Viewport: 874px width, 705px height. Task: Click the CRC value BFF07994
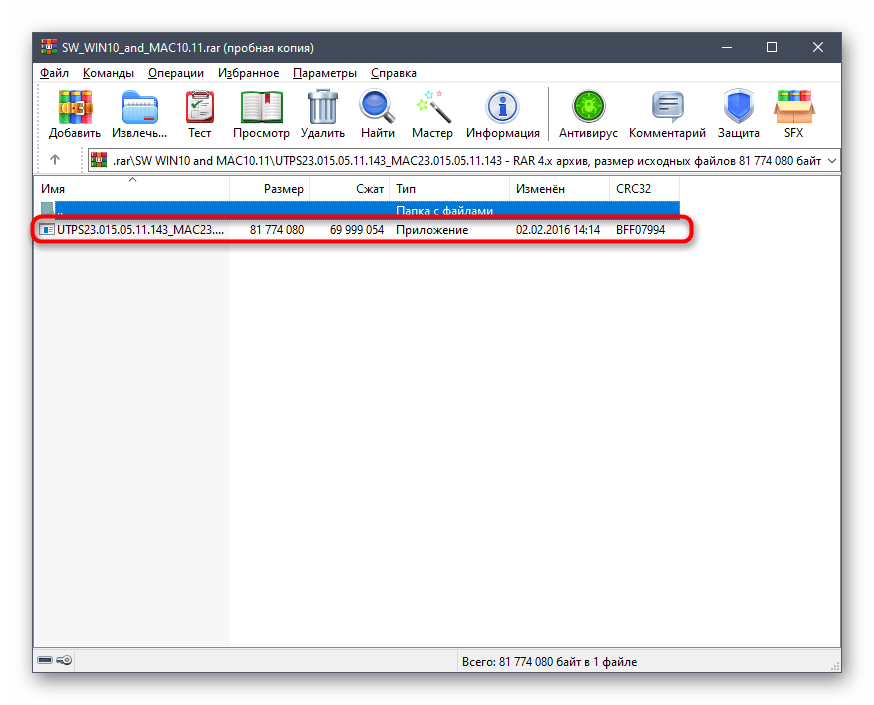(x=640, y=230)
